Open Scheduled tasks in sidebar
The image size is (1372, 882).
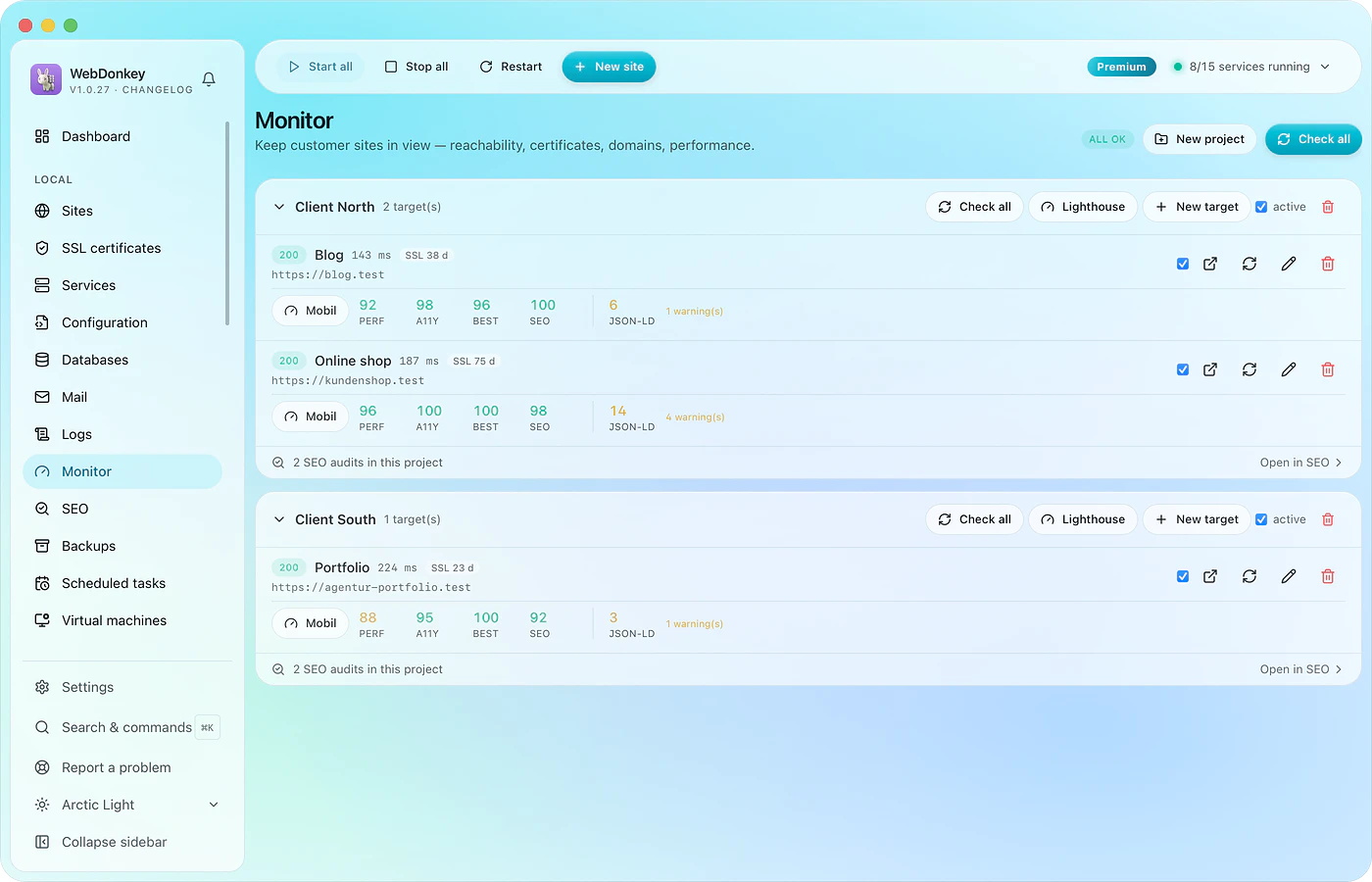[122, 583]
